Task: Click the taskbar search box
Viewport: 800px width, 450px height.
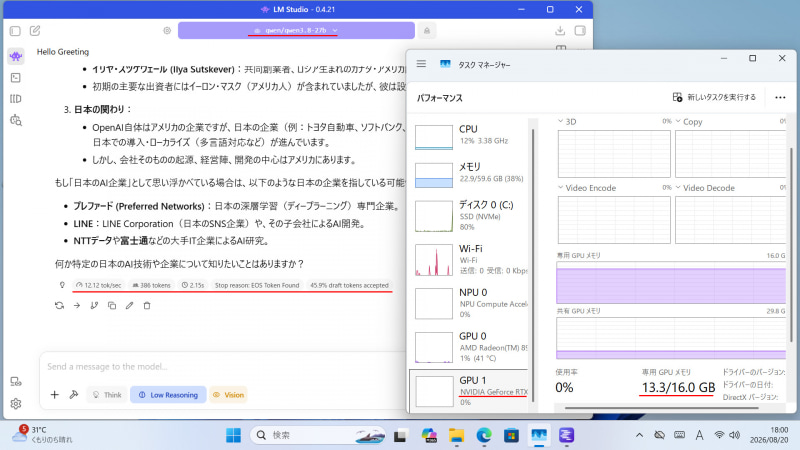Action: coord(317,435)
